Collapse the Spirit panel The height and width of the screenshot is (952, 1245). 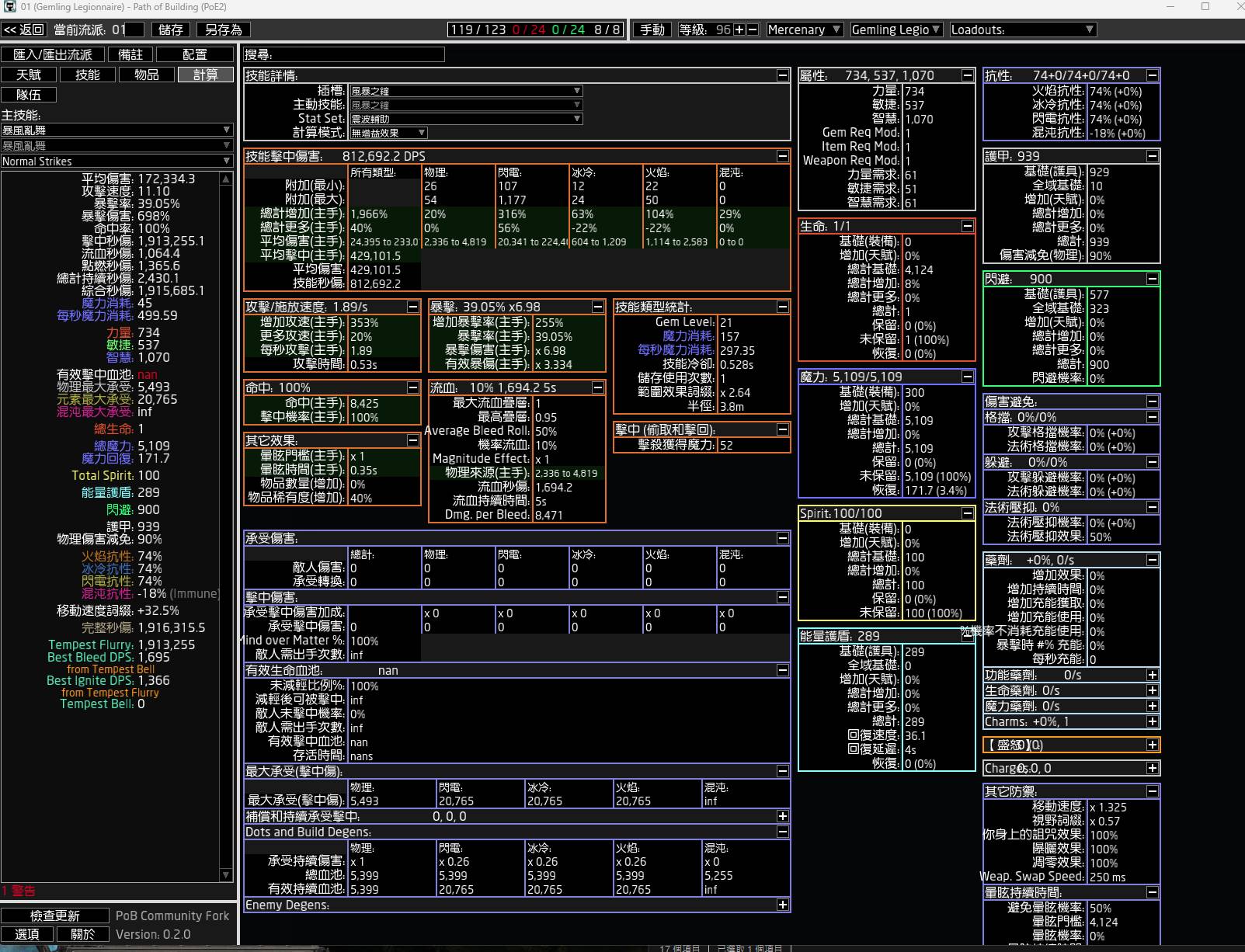pos(967,513)
